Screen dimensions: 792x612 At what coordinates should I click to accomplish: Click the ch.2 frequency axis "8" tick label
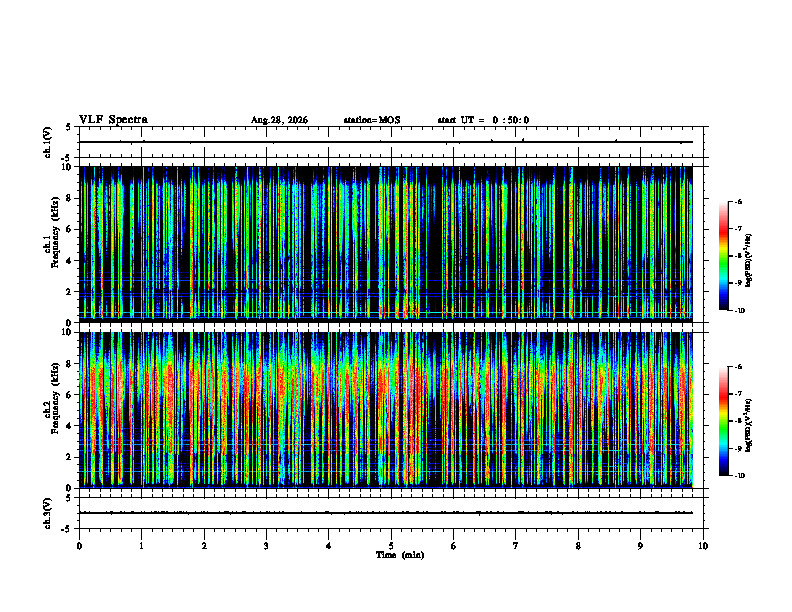click(71, 364)
